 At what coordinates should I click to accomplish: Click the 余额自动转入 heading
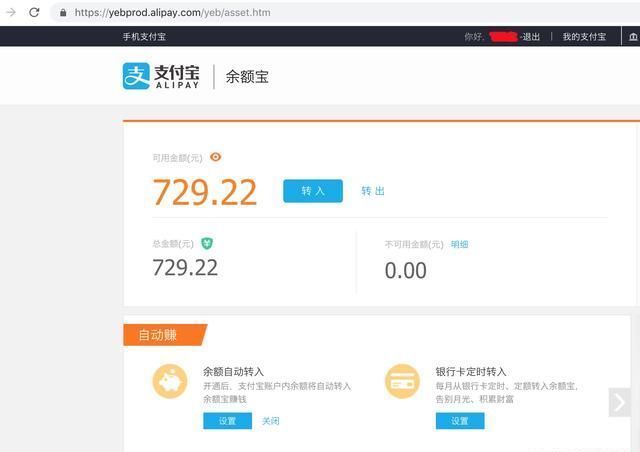233,372
